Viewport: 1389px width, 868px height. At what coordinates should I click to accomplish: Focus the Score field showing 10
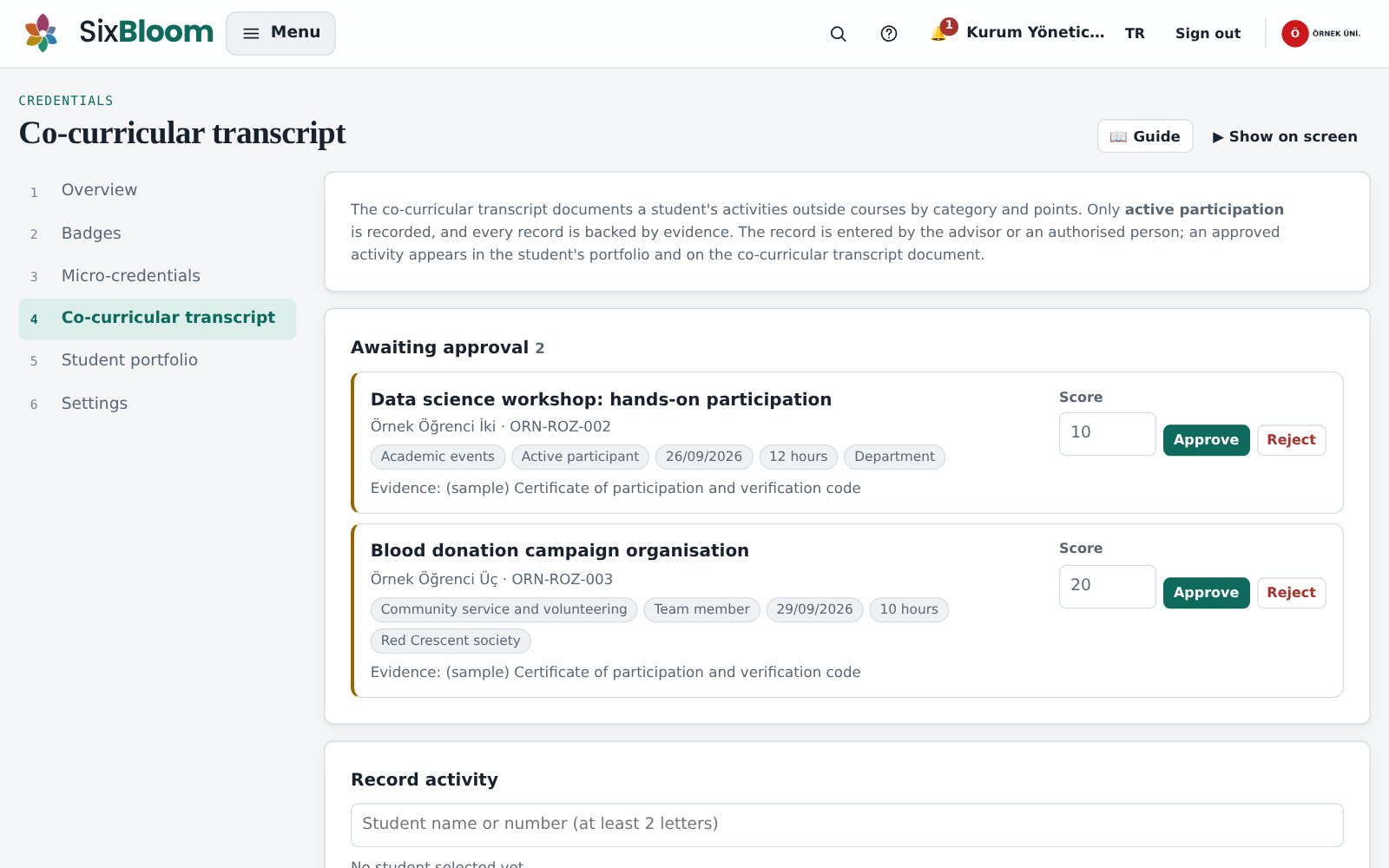click(1107, 433)
